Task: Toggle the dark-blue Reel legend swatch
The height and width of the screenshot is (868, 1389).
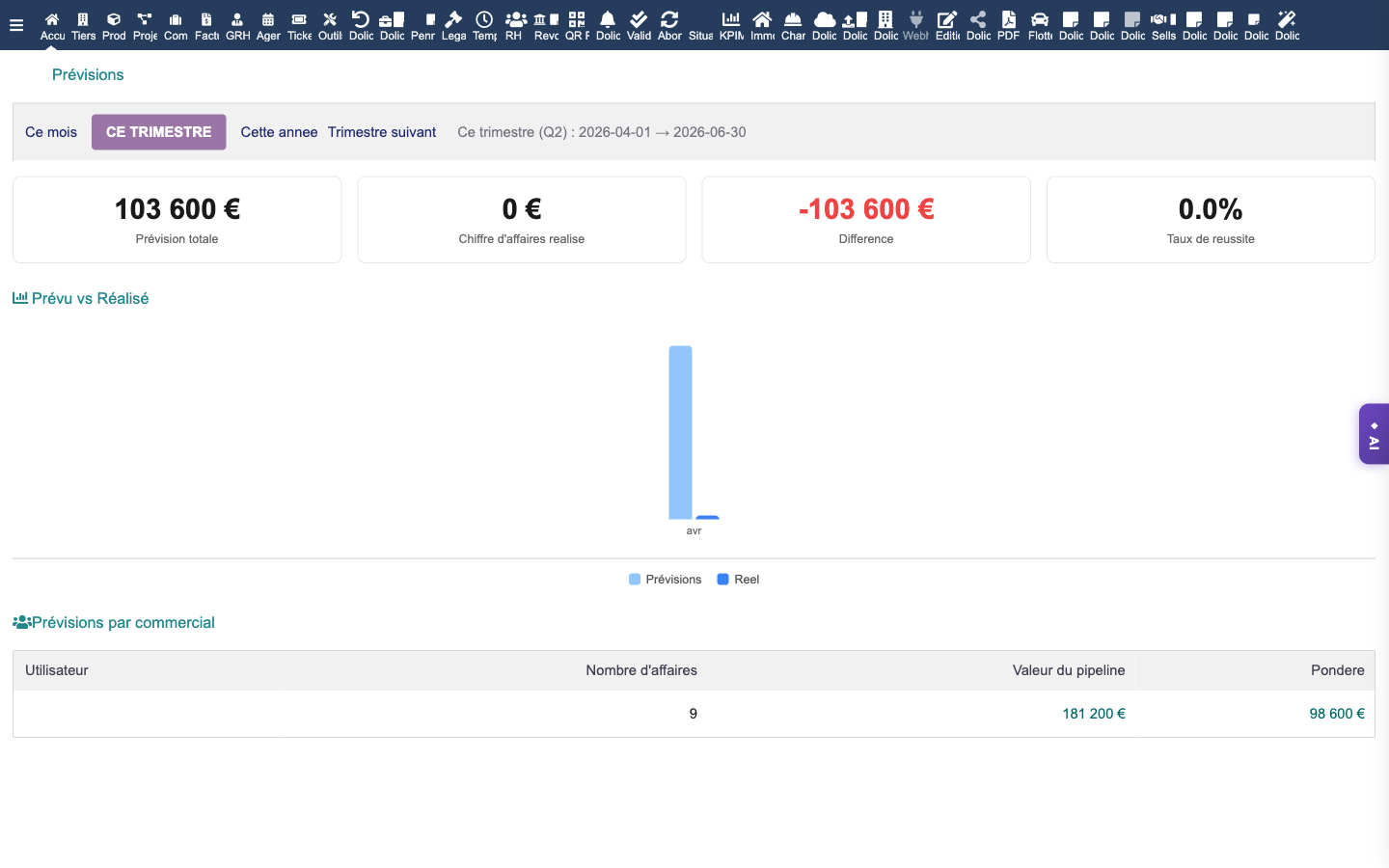Action: tap(723, 580)
